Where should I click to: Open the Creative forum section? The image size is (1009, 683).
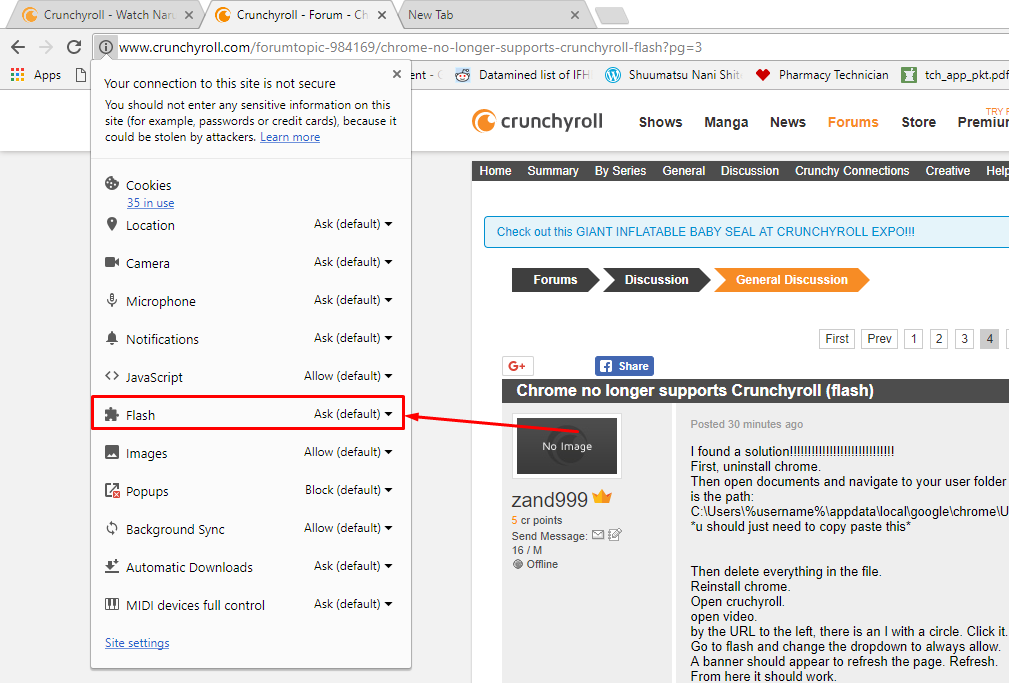(947, 171)
